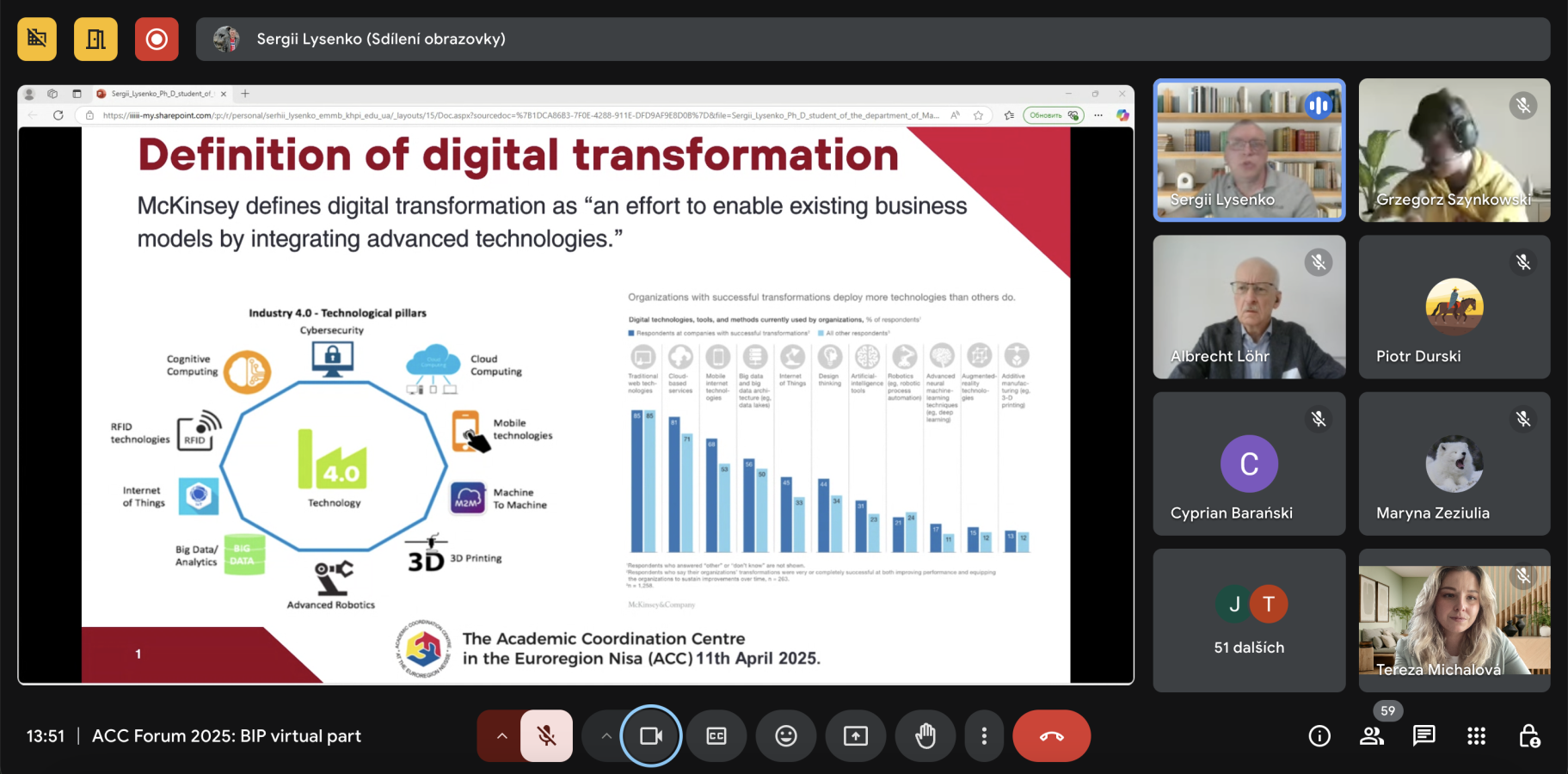Open the emoji reactions button
1568x774 pixels.
click(785, 736)
